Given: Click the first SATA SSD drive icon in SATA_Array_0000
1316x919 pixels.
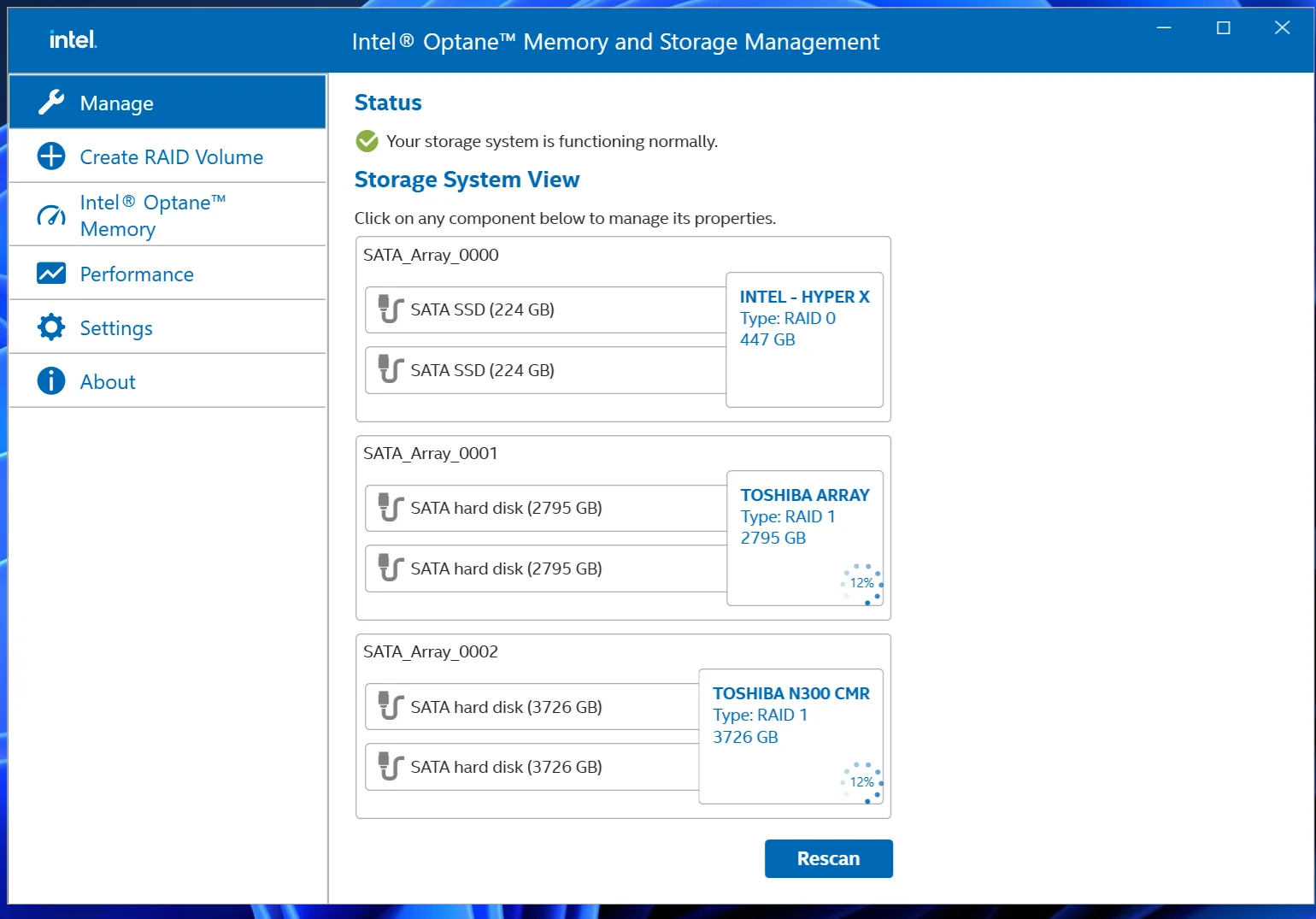Looking at the screenshot, I should click(391, 309).
